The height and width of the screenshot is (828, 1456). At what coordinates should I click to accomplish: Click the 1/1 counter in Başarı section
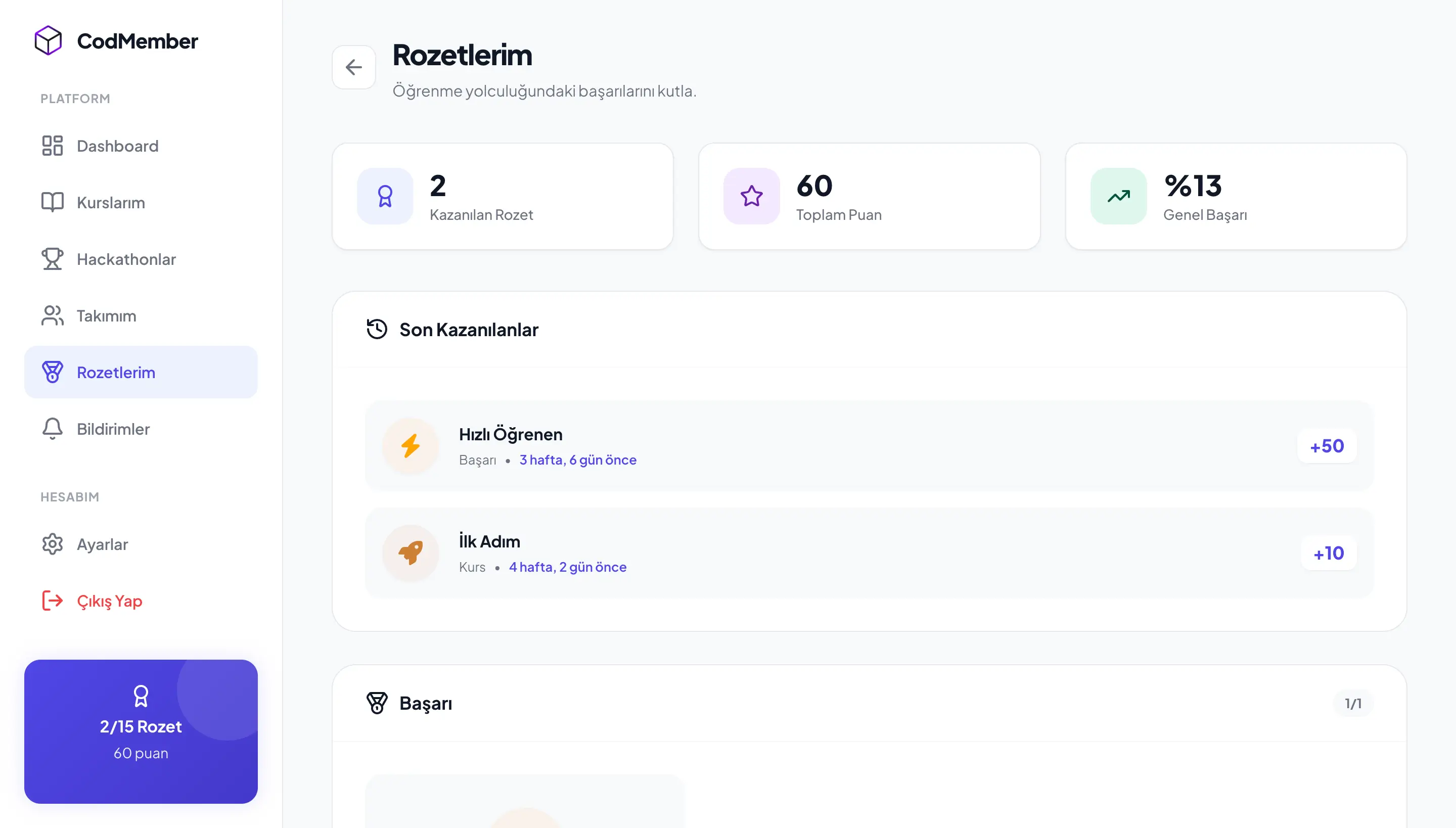click(x=1352, y=704)
